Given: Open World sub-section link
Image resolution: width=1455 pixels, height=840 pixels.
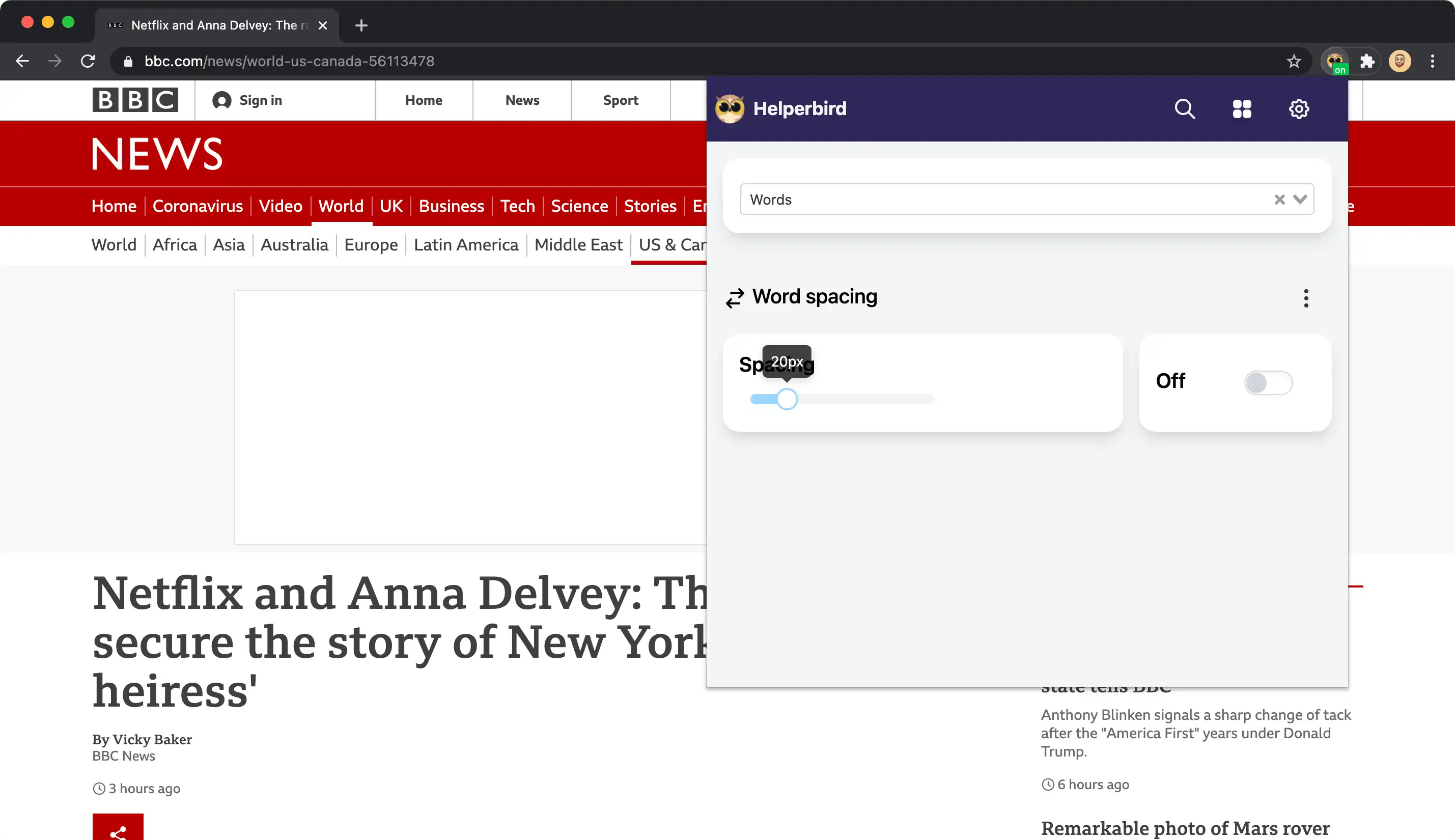Looking at the screenshot, I should point(114,244).
